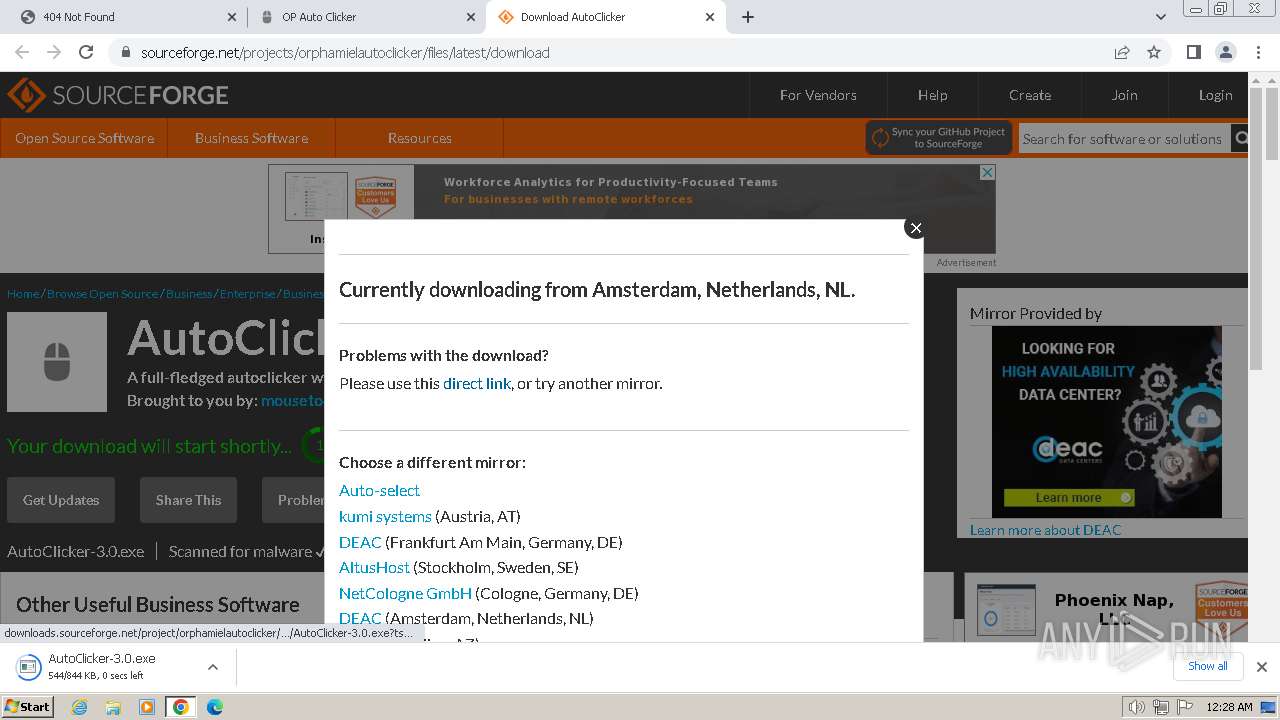This screenshot has width=1280, height=720.
Task: Choose the Auto-select mirror
Action: point(379,490)
